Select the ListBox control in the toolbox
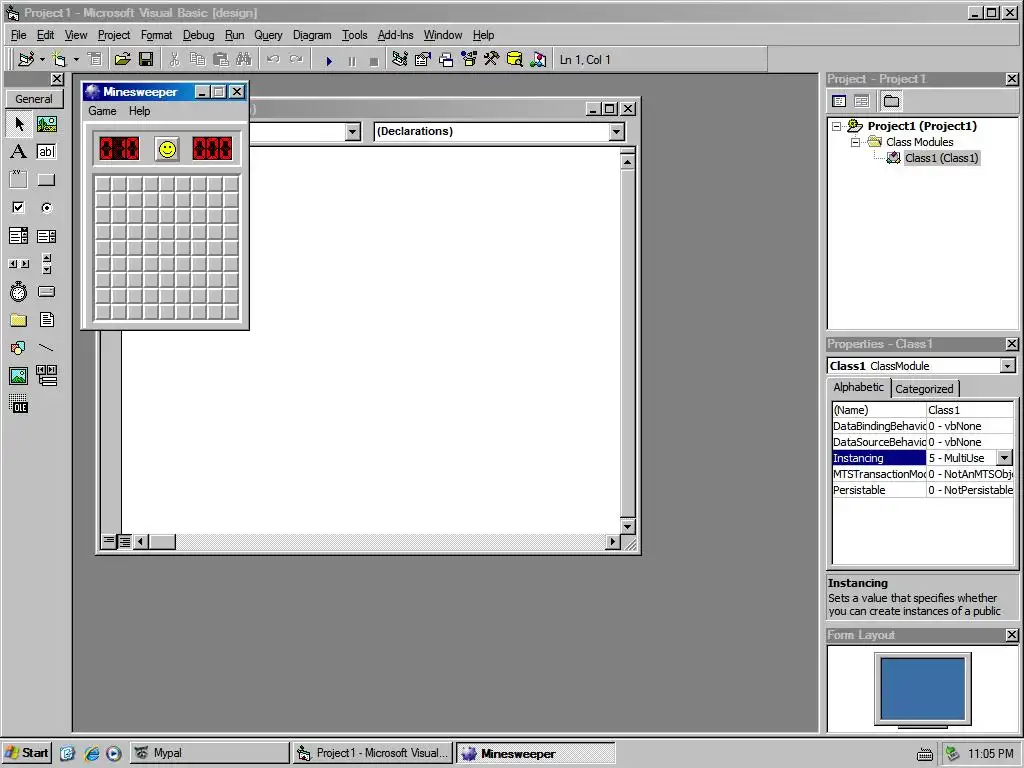The height and width of the screenshot is (768, 1024). [46, 236]
